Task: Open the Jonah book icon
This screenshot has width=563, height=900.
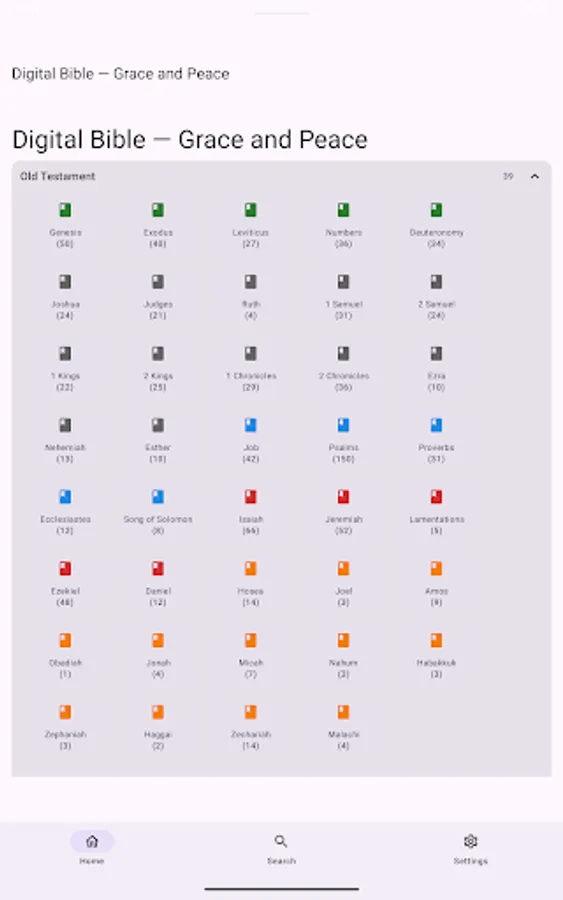Action: [x=158, y=641]
